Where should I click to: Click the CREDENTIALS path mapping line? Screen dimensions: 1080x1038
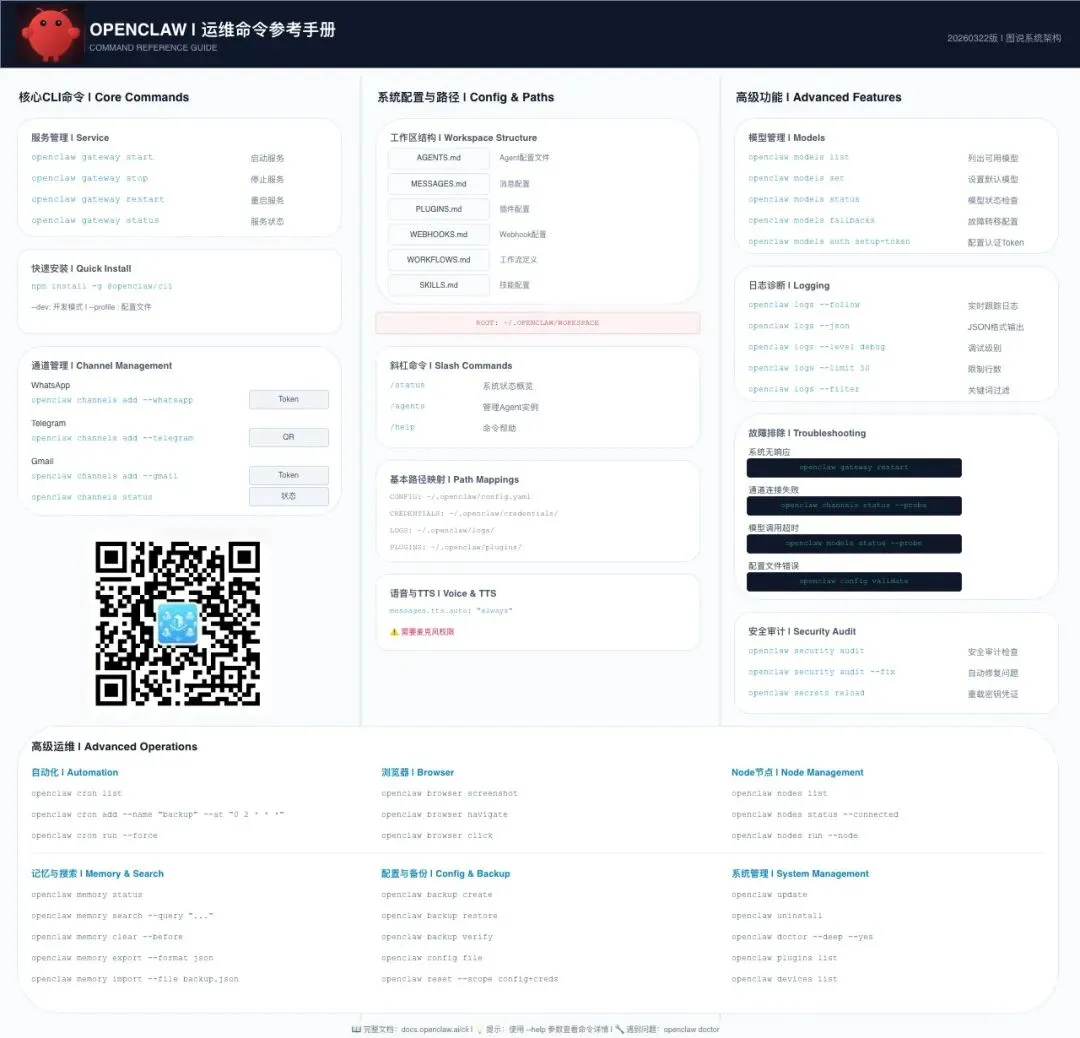coord(474,514)
